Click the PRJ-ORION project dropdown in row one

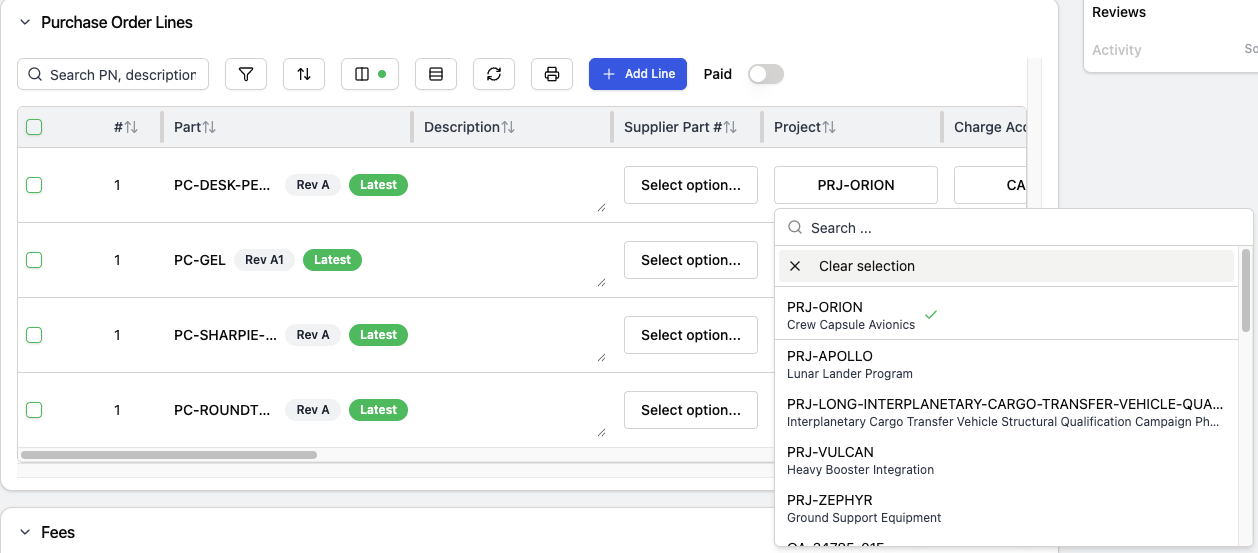(x=856, y=185)
